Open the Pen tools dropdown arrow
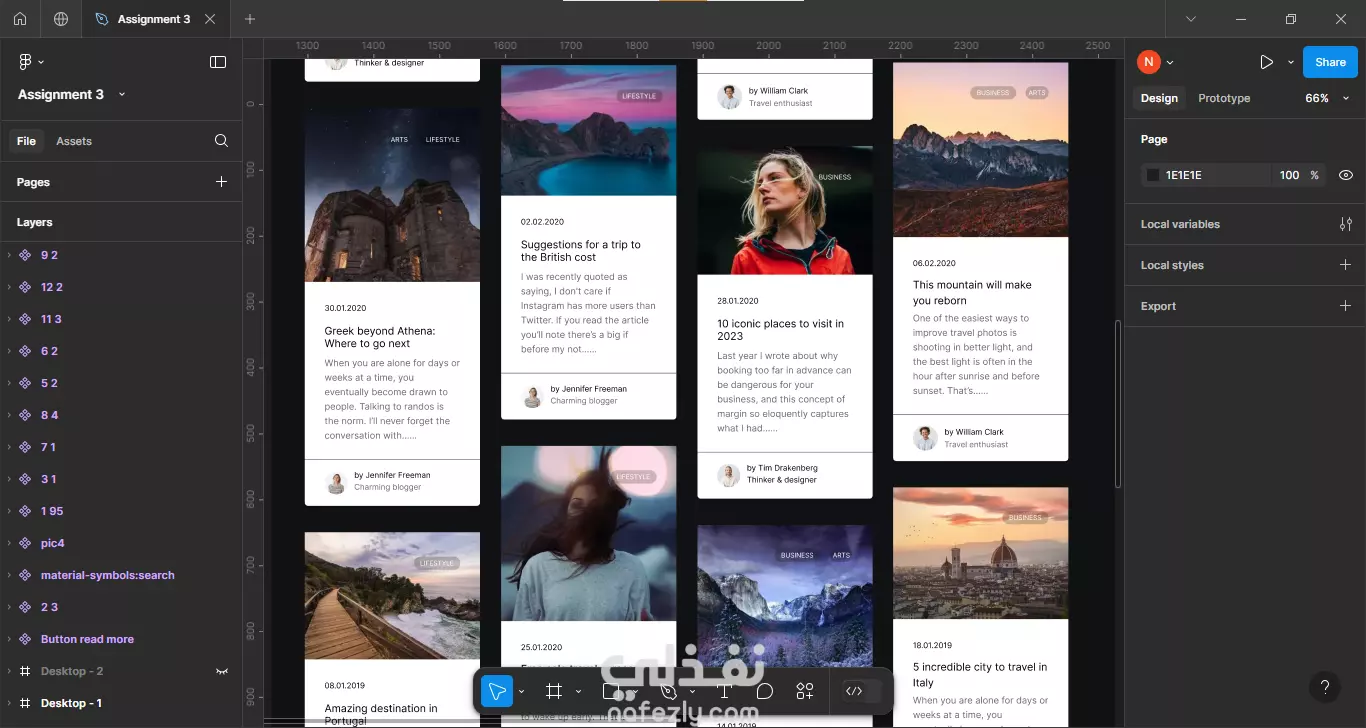 click(692, 692)
